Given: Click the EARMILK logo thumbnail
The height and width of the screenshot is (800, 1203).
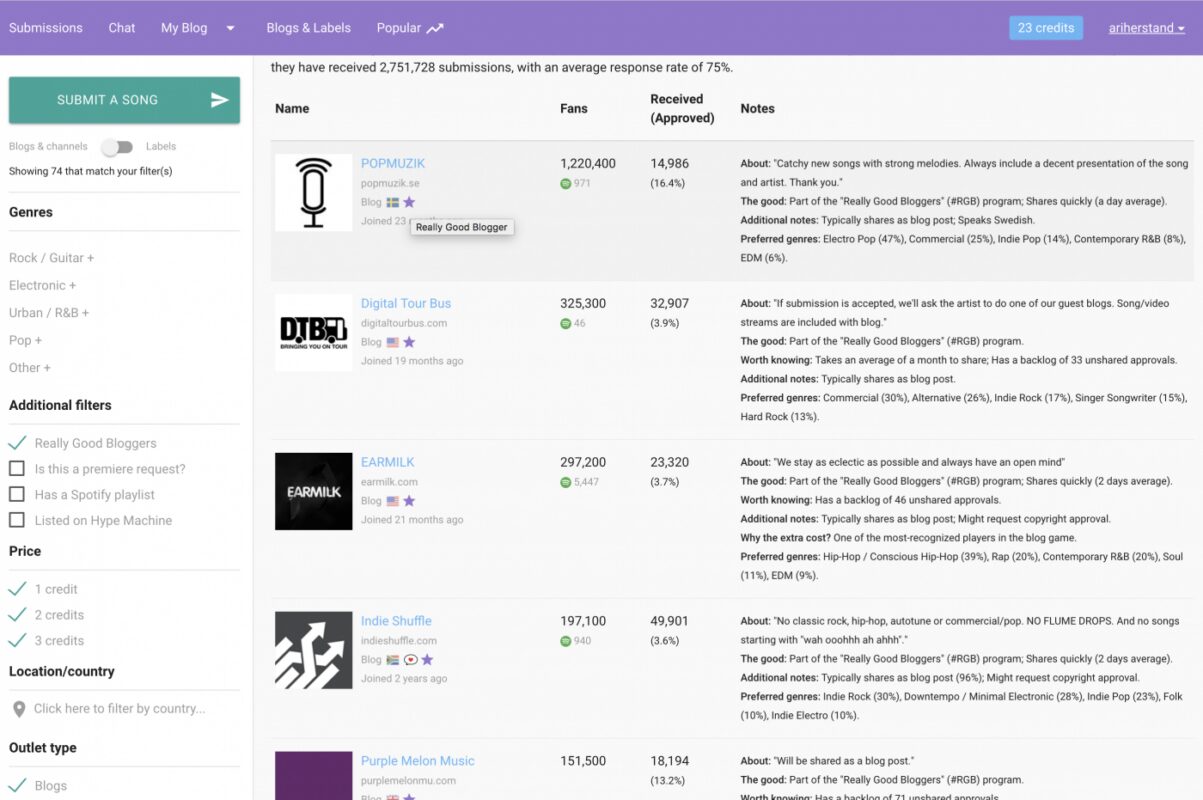Looking at the screenshot, I should 314,492.
